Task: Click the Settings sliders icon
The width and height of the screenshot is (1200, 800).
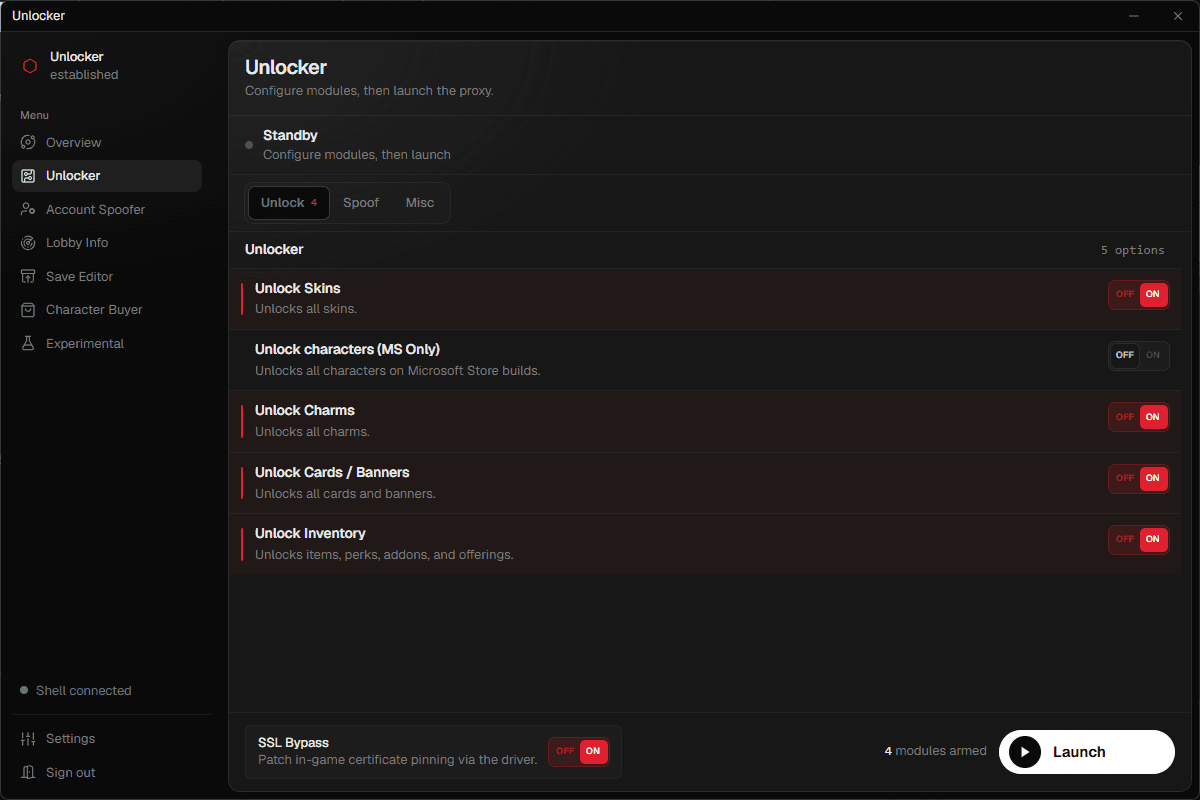Action: point(29,739)
